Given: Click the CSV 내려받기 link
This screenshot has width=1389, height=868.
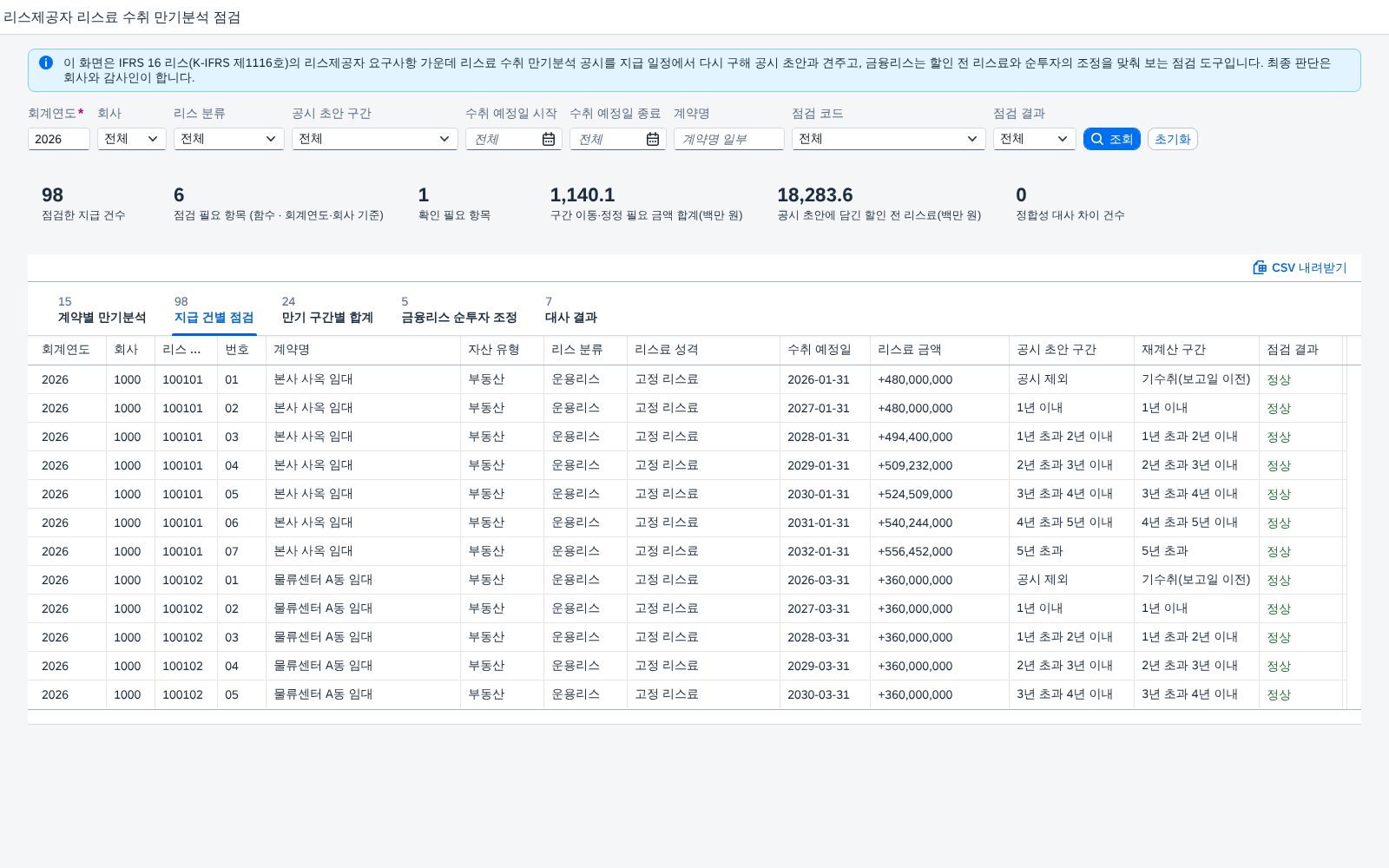Looking at the screenshot, I should [x=1300, y=267].
